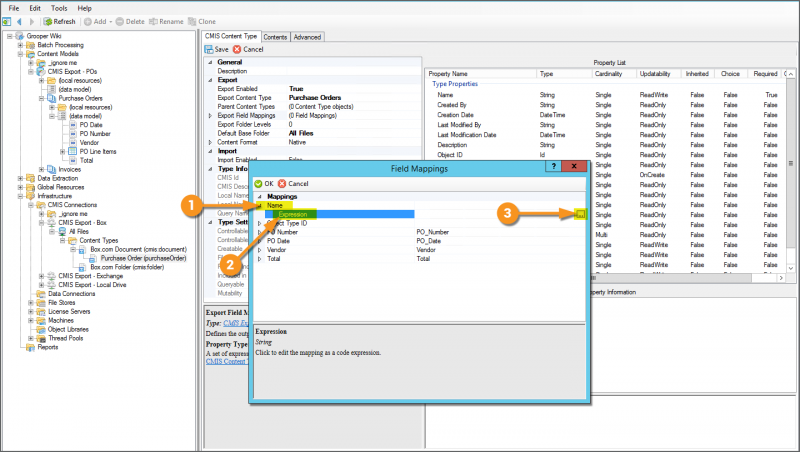Click the ellipsis button on the Expression row
The image size is (800, 452).
pos(580,214)
